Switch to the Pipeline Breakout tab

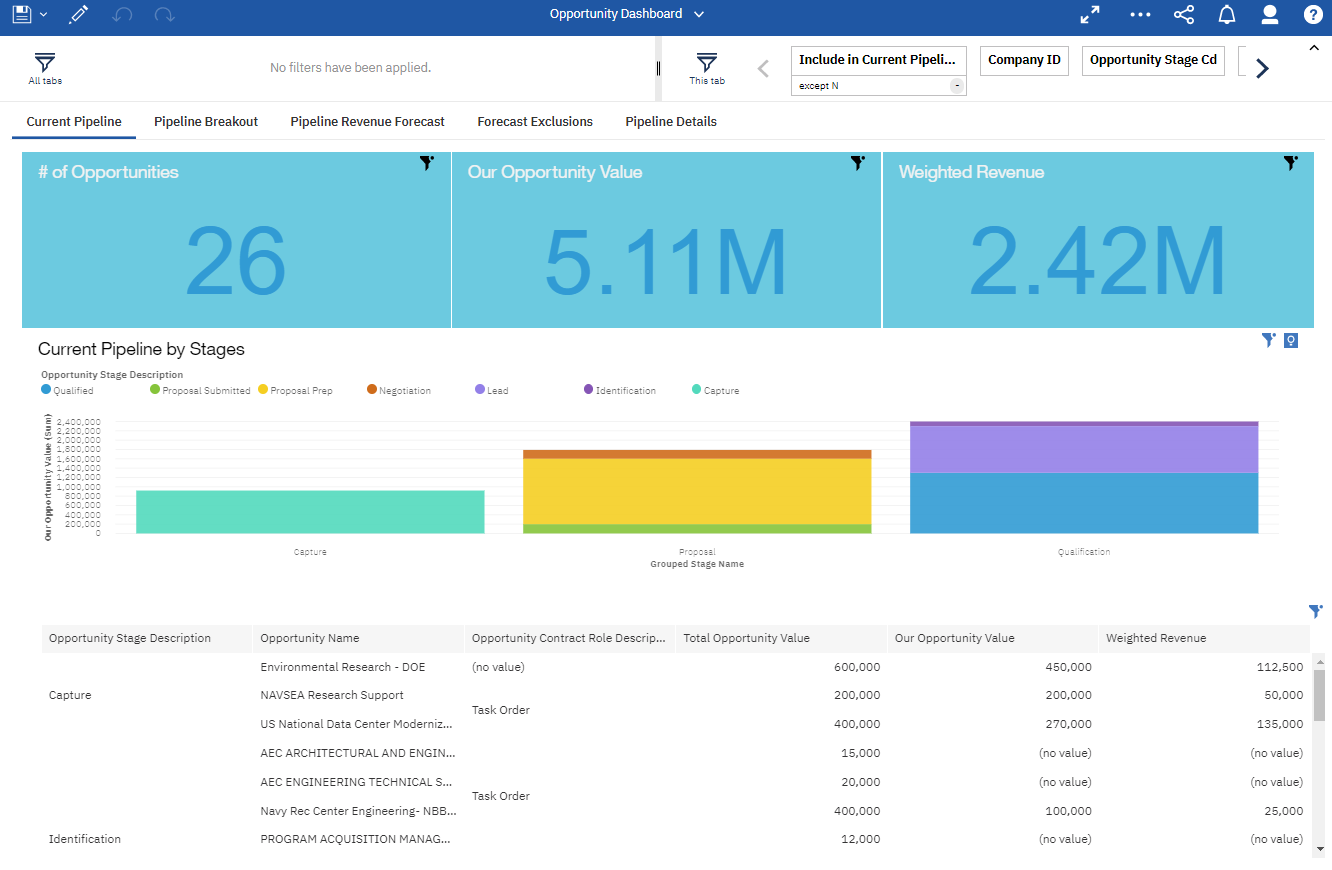(x=206, y=122)
